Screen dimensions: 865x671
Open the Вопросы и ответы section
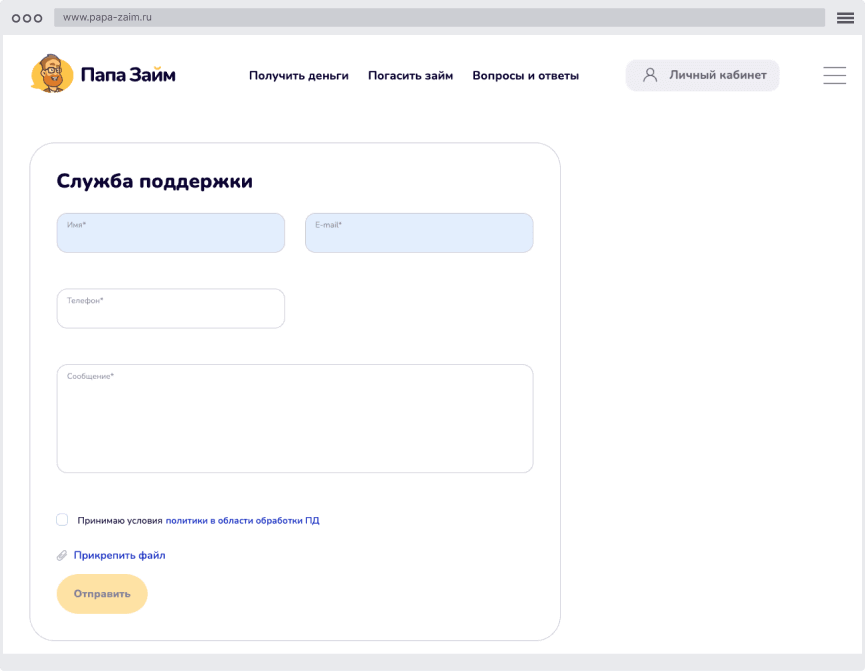coord(525,74)
